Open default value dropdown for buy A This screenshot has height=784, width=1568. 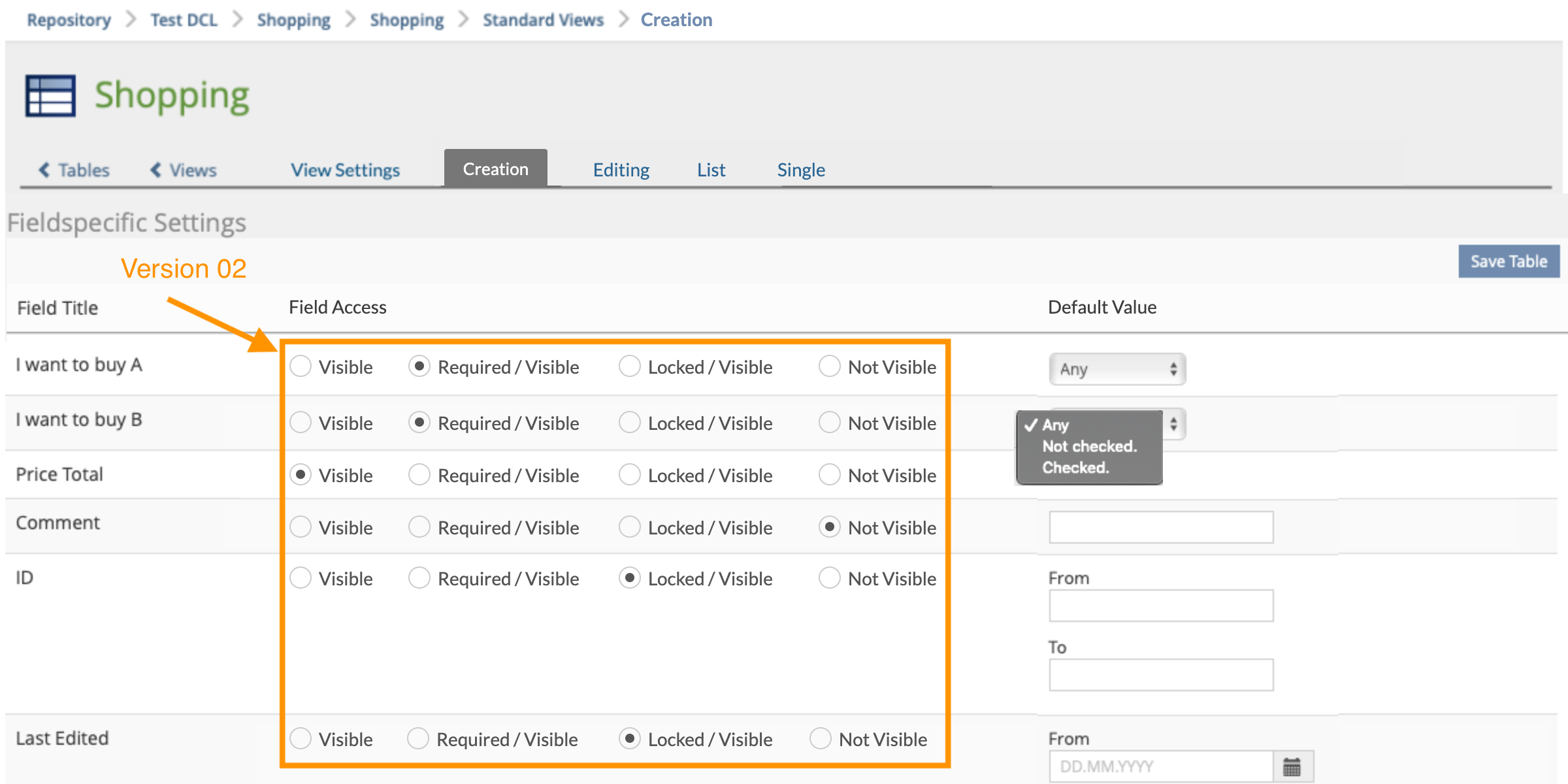(x=1117, y=369)
